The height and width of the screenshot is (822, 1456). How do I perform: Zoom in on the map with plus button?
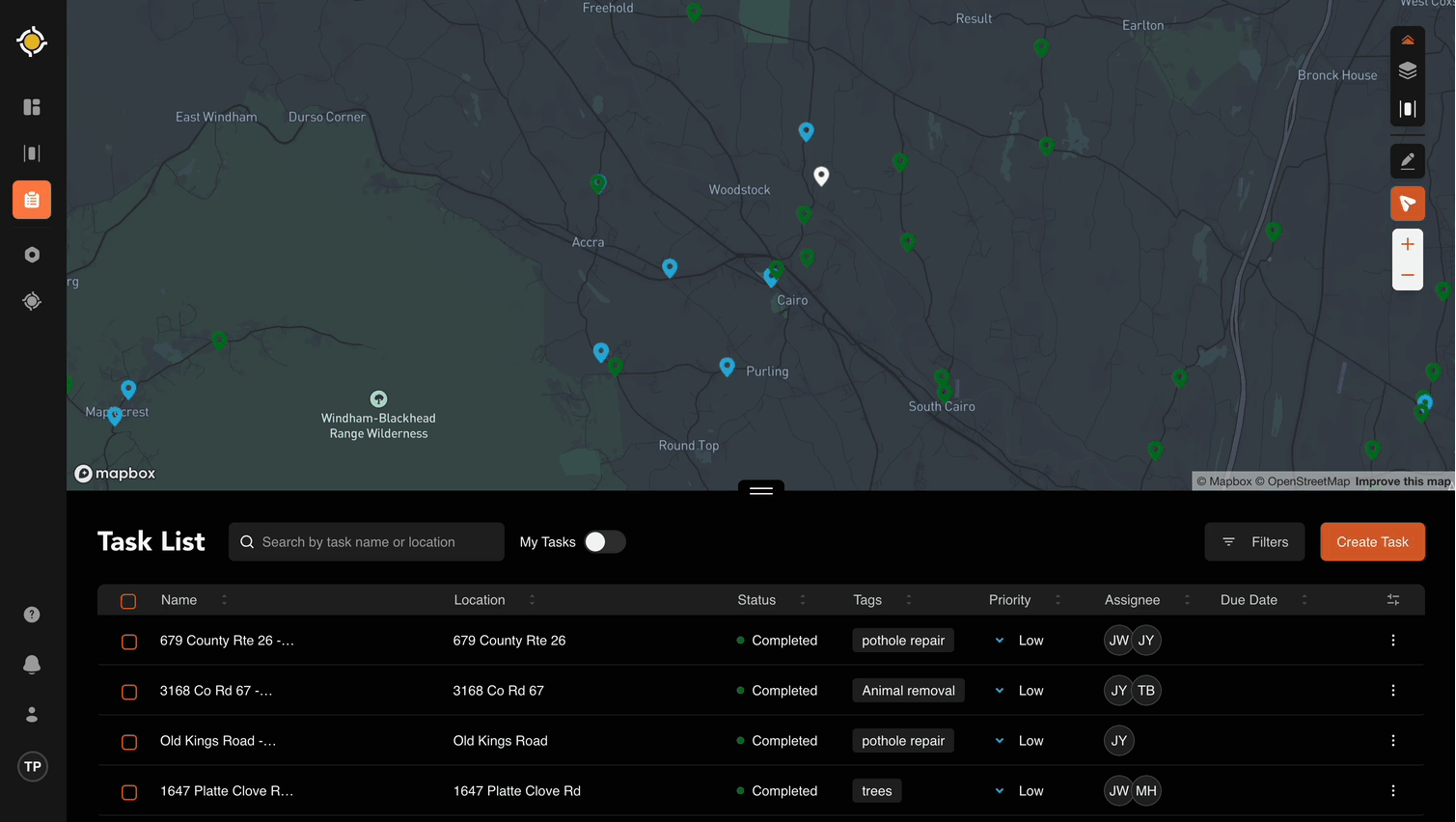(1407, 245)
